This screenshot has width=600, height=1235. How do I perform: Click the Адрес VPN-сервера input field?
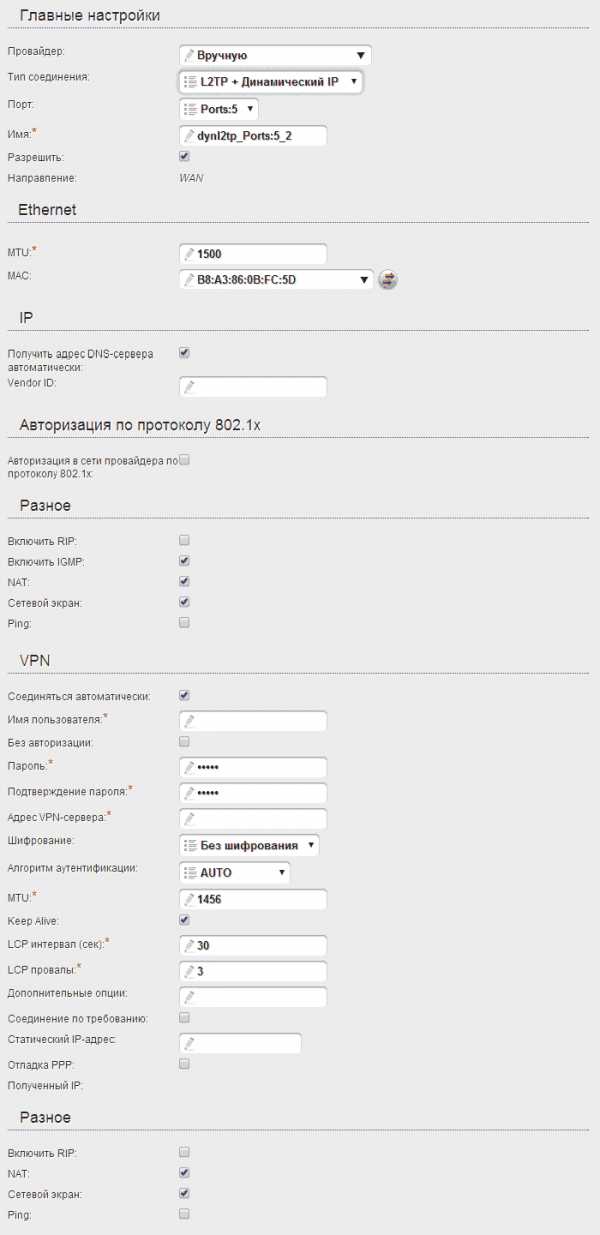(x=253, y=818)
